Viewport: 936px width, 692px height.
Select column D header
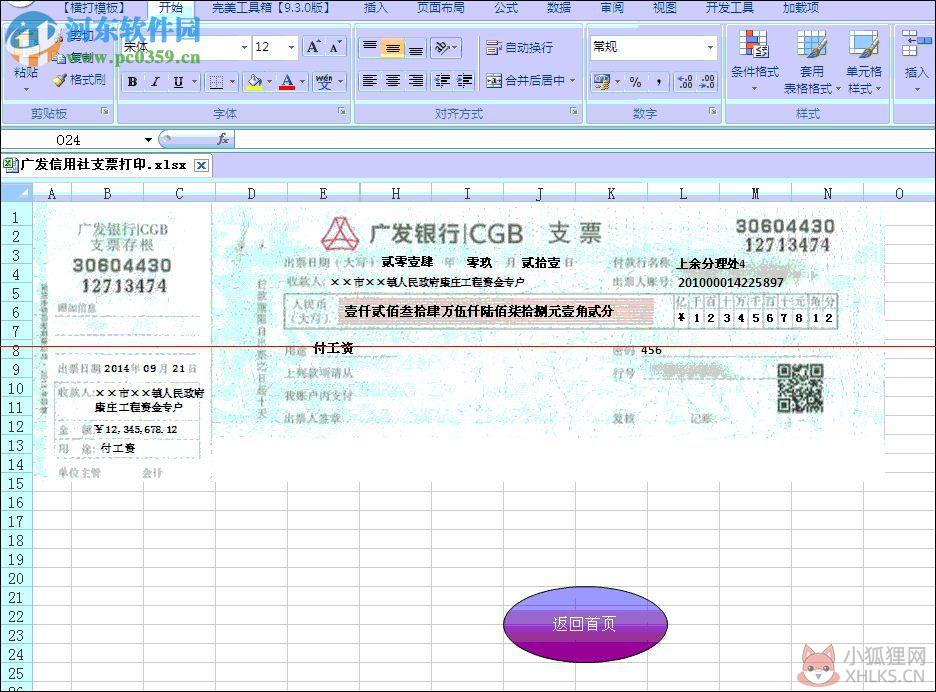251,193
